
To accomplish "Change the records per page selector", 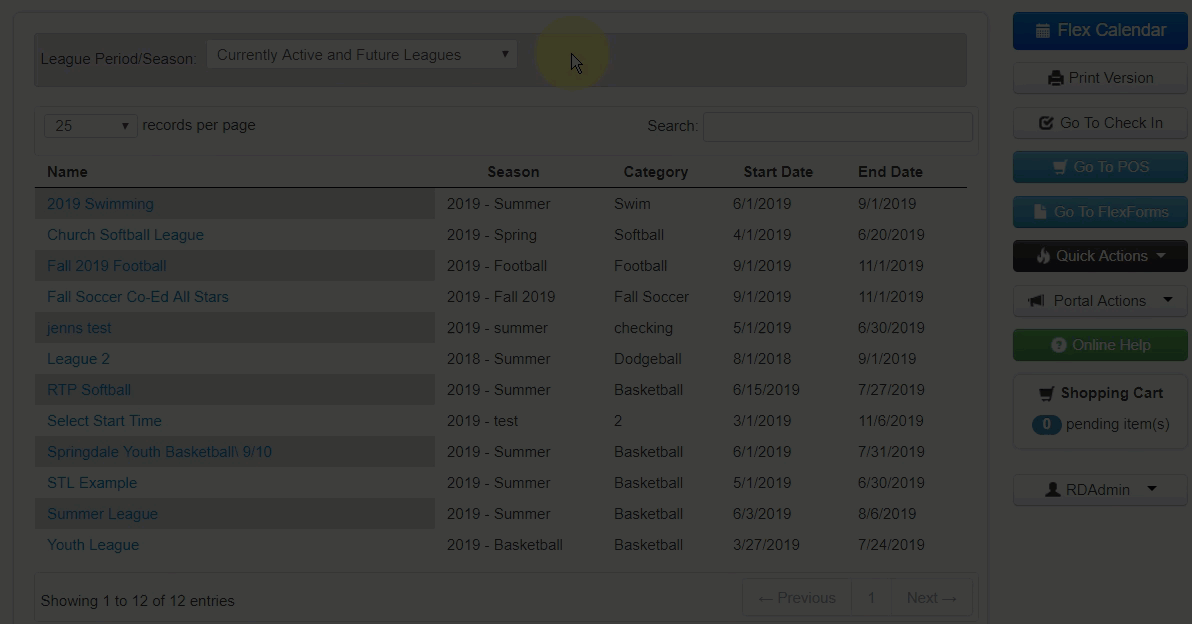I will (x=91, y=126).
